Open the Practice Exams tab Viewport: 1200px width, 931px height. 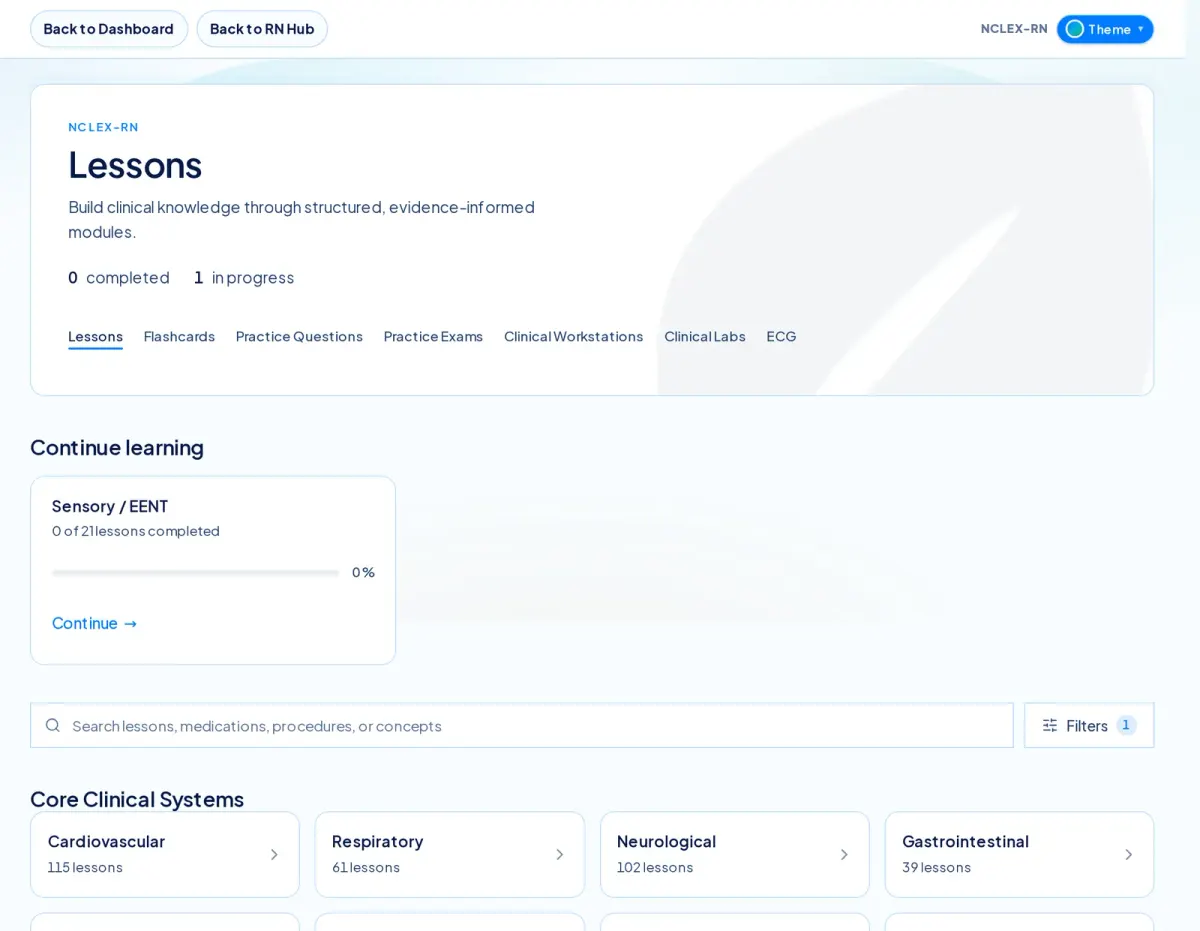click(433, 336)
